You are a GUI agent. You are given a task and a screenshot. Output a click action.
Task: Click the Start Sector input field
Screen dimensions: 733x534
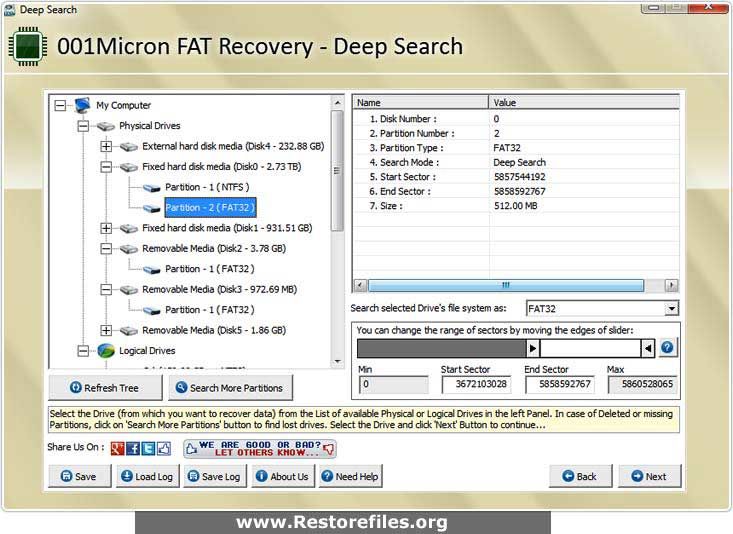[x=476, y=384]
